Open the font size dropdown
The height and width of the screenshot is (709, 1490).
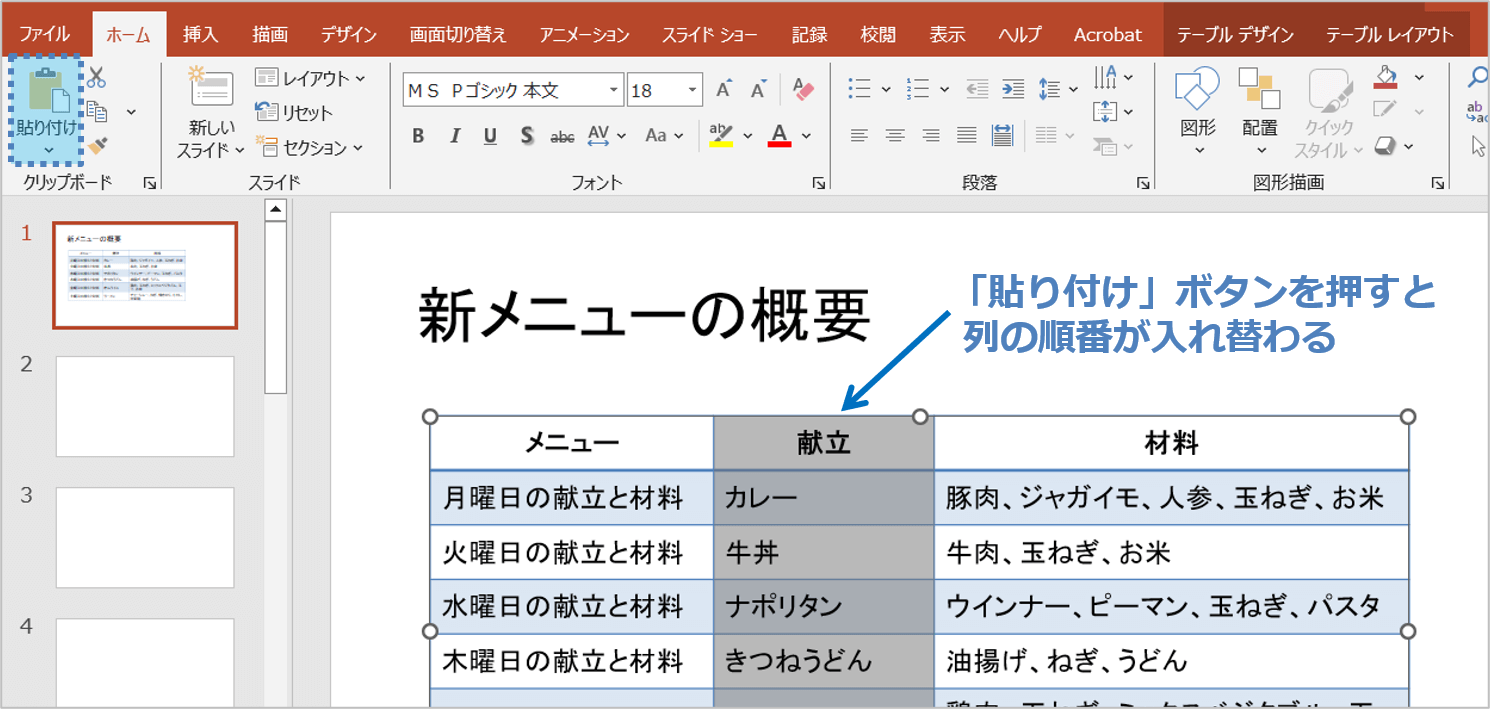(x=693, y=91)
